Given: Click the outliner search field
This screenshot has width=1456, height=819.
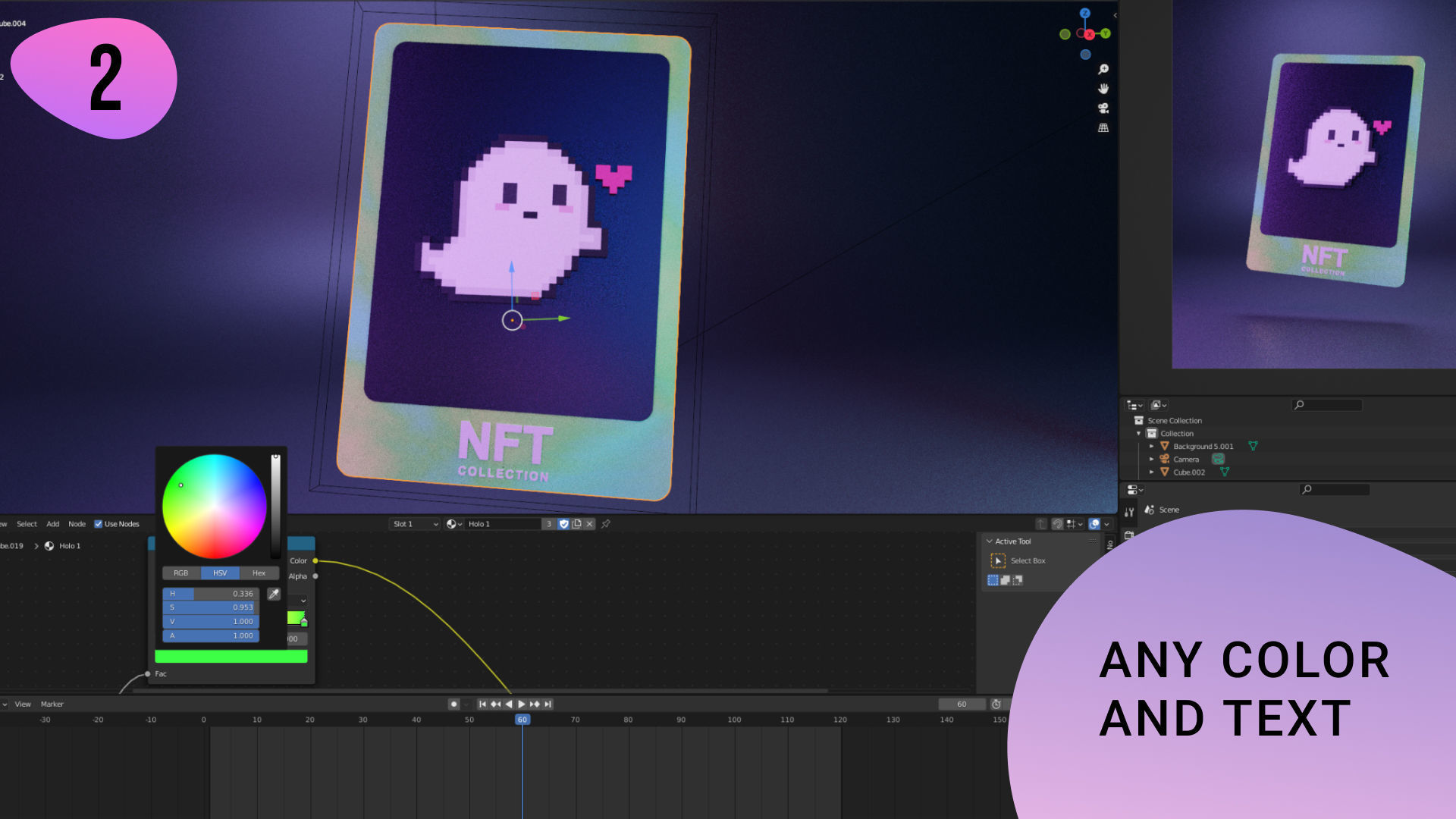Looking at the screenshot, I should pyautogui.click(x=1328, y=405).
